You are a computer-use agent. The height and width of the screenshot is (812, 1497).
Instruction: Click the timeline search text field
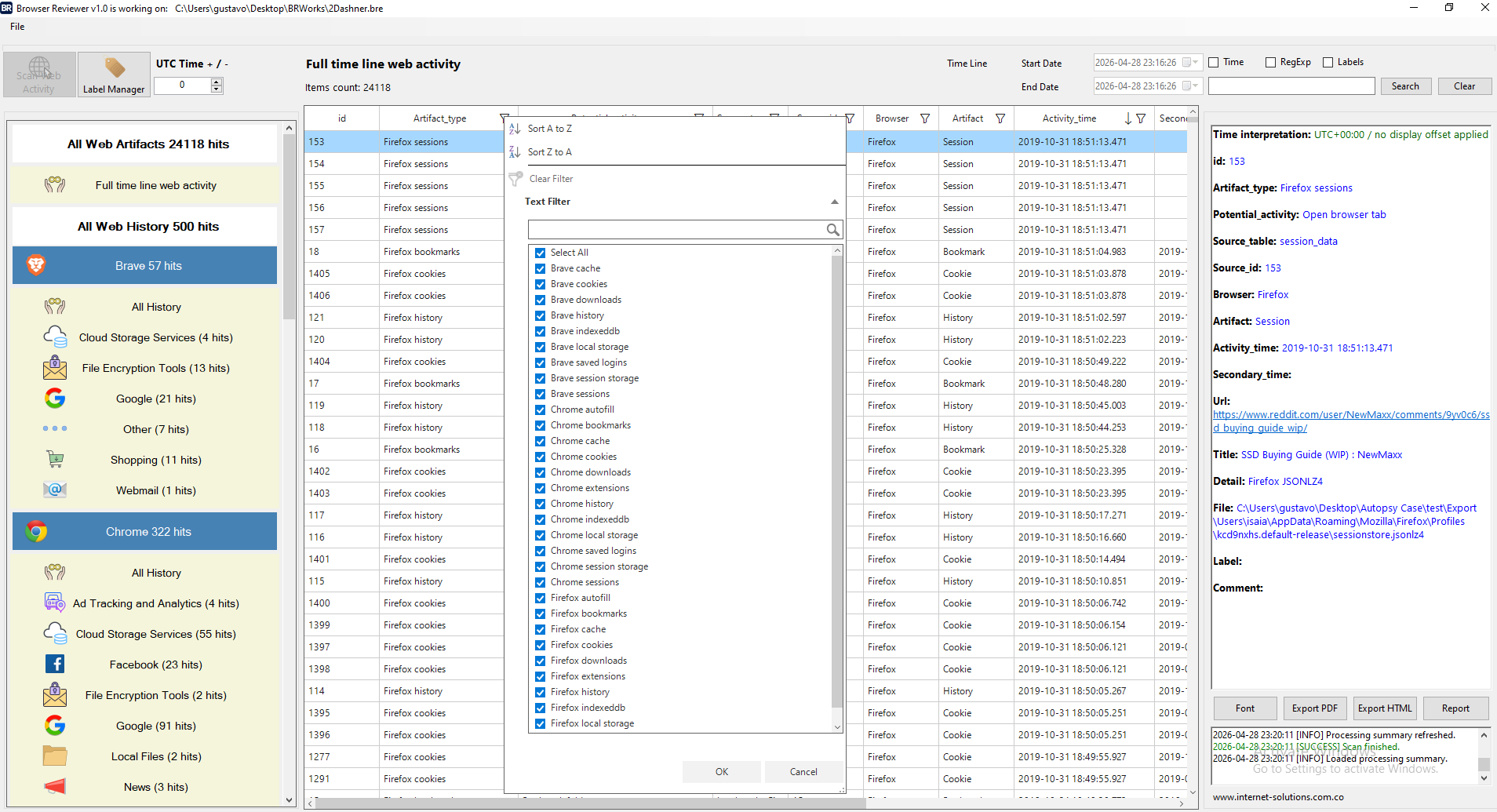click(1291, 86)
